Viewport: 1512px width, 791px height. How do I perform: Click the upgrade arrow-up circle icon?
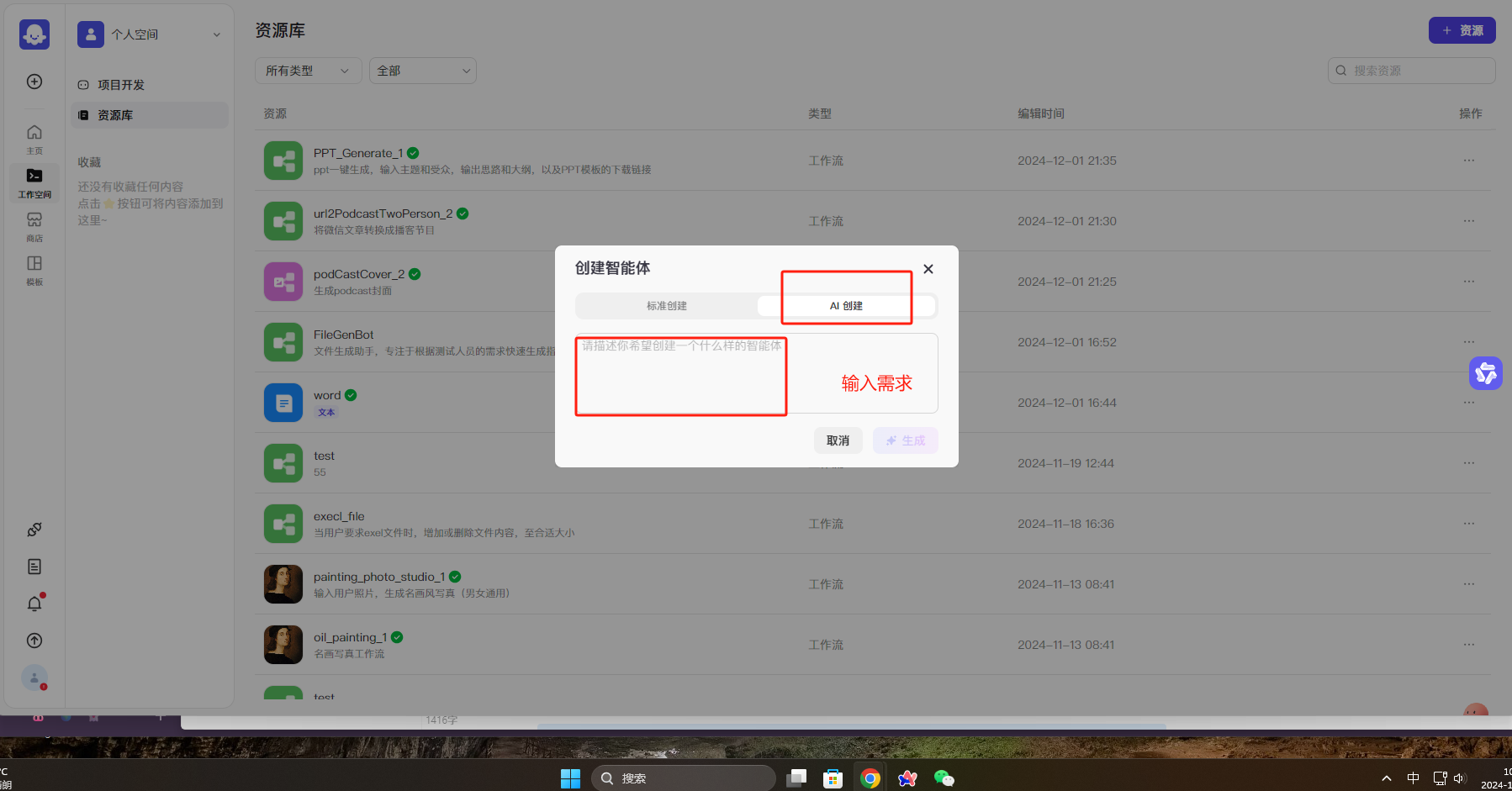coord(34,641)
